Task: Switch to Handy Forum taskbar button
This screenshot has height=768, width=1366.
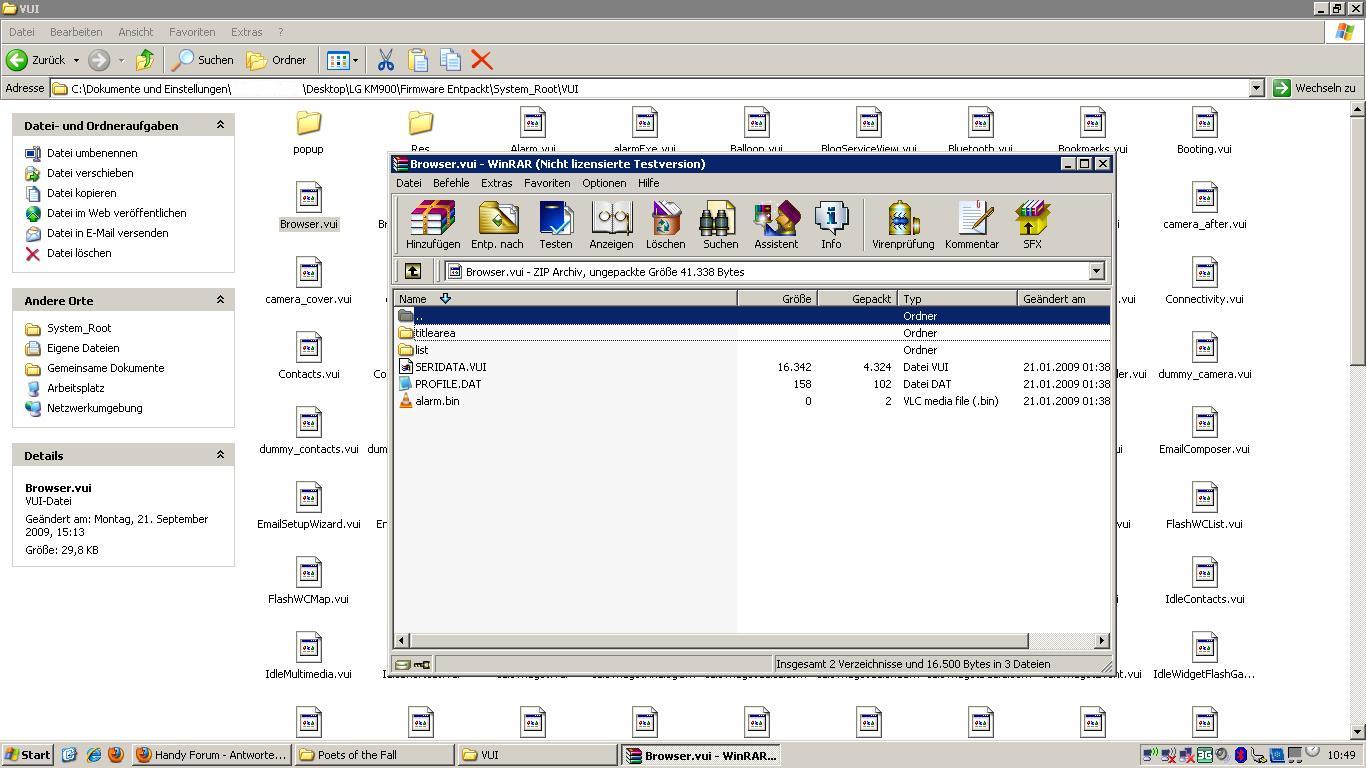Action: 212,755
